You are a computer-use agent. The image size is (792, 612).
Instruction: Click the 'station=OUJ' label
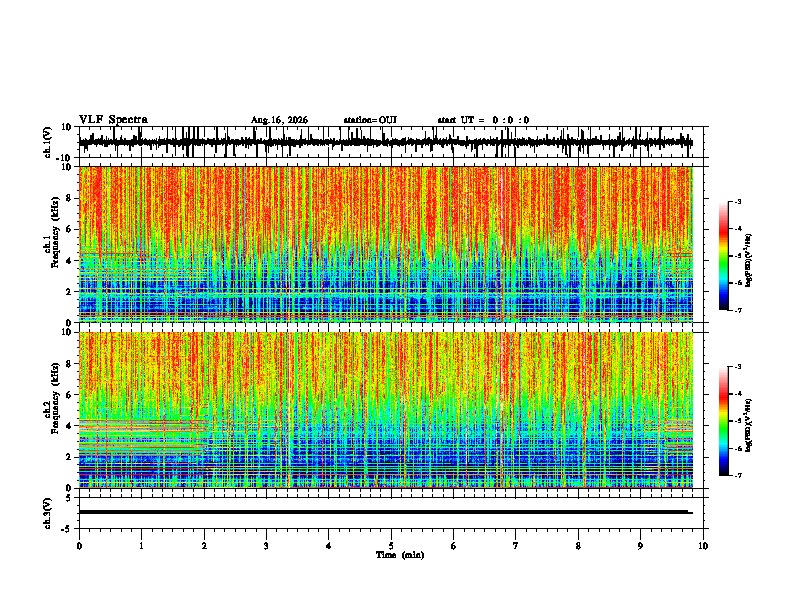pyautogui.click(x=370, y=120)
